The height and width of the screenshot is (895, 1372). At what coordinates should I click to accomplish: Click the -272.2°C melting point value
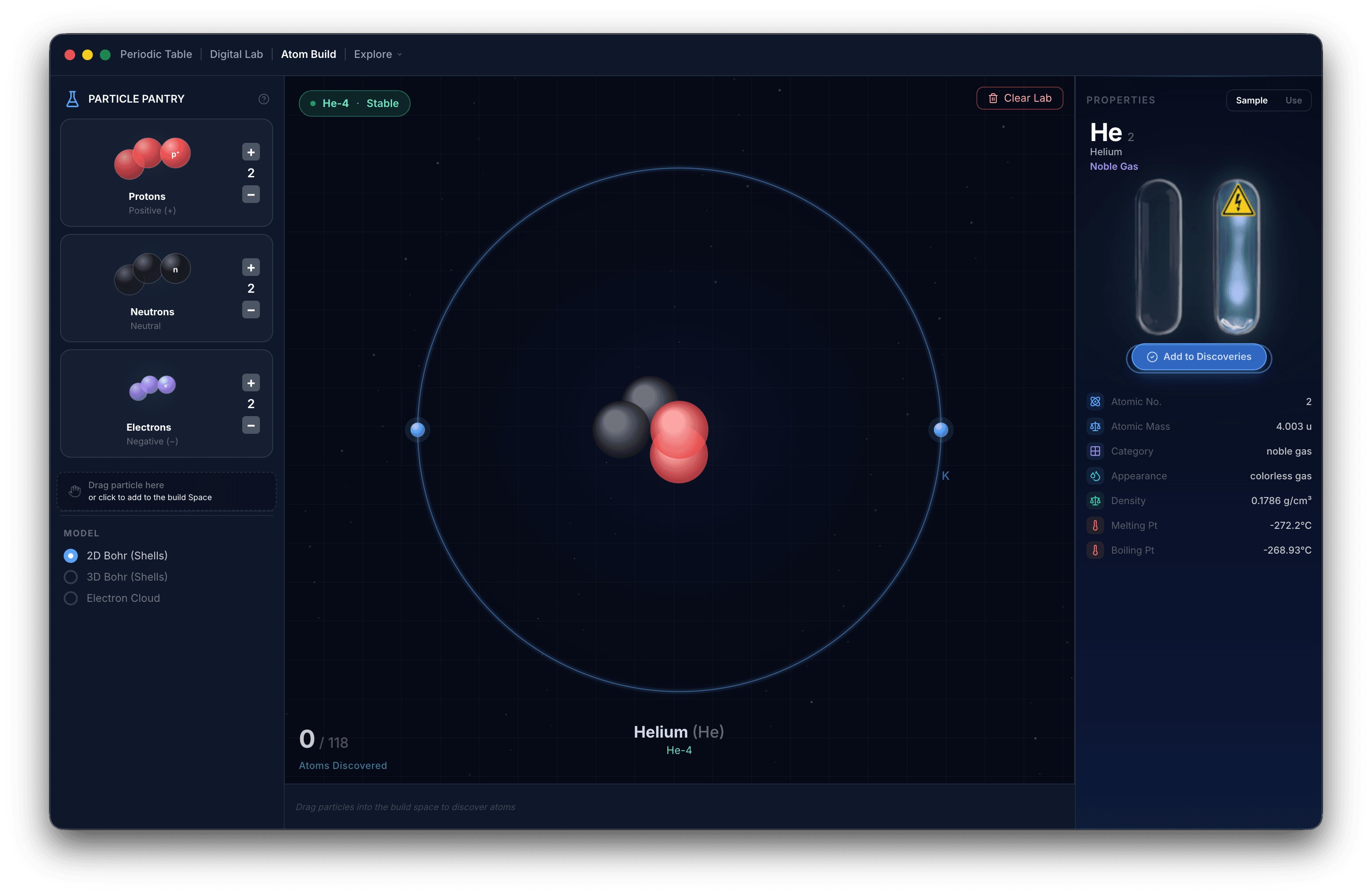click(1290, 525)
